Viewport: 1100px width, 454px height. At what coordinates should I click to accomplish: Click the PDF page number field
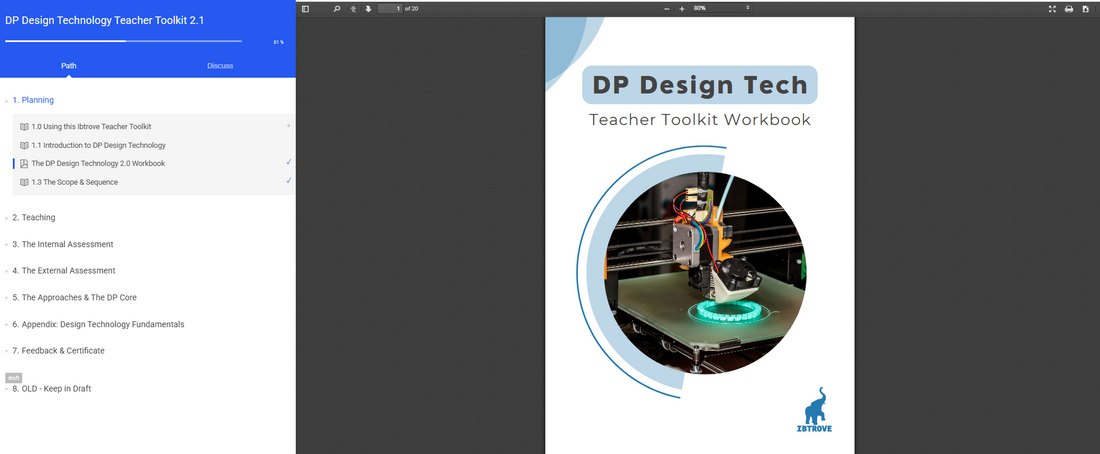coord(390,9)
